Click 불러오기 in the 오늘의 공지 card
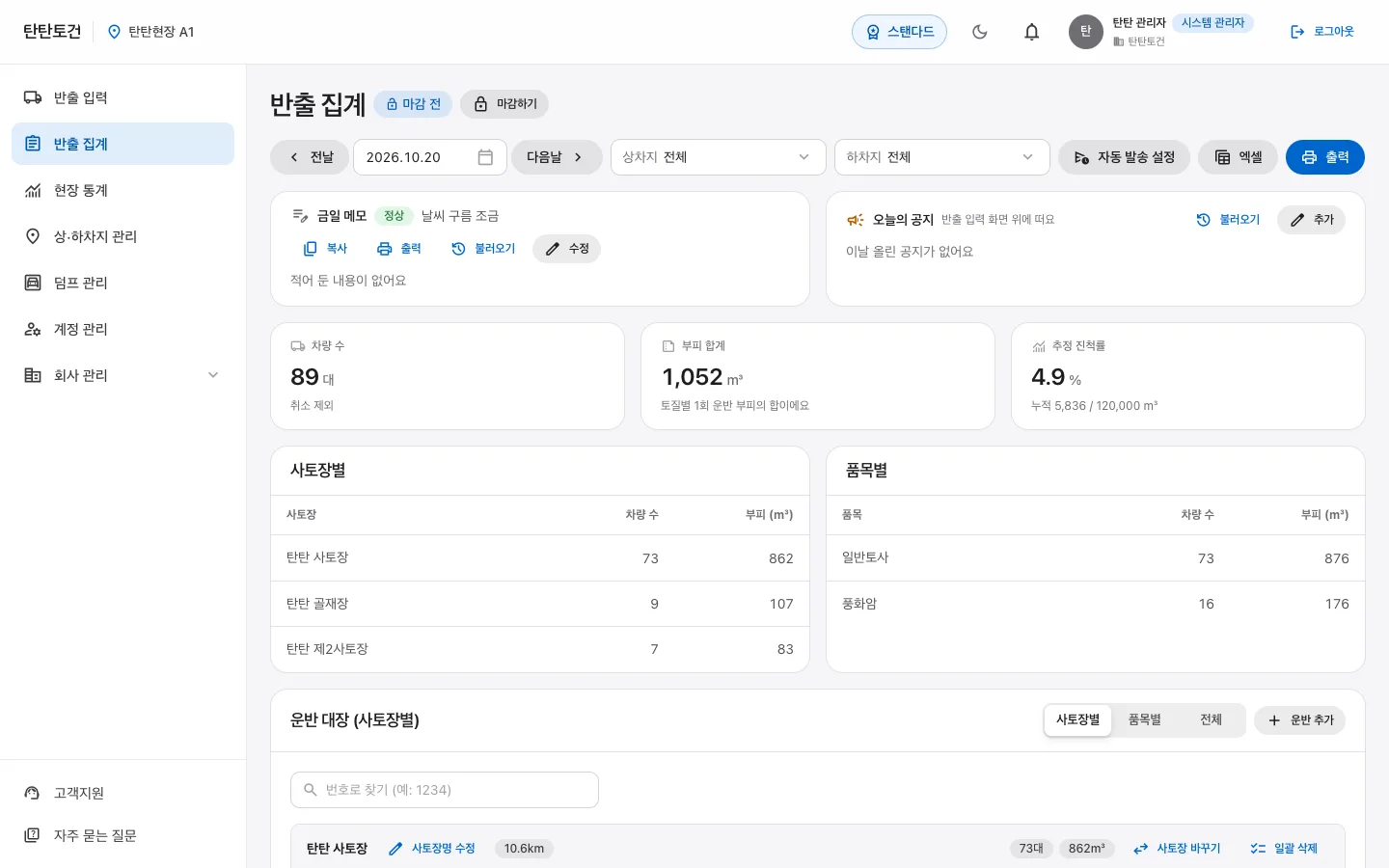The height and width of the screenshot is (868, 1389). (x=1228, y=220)
